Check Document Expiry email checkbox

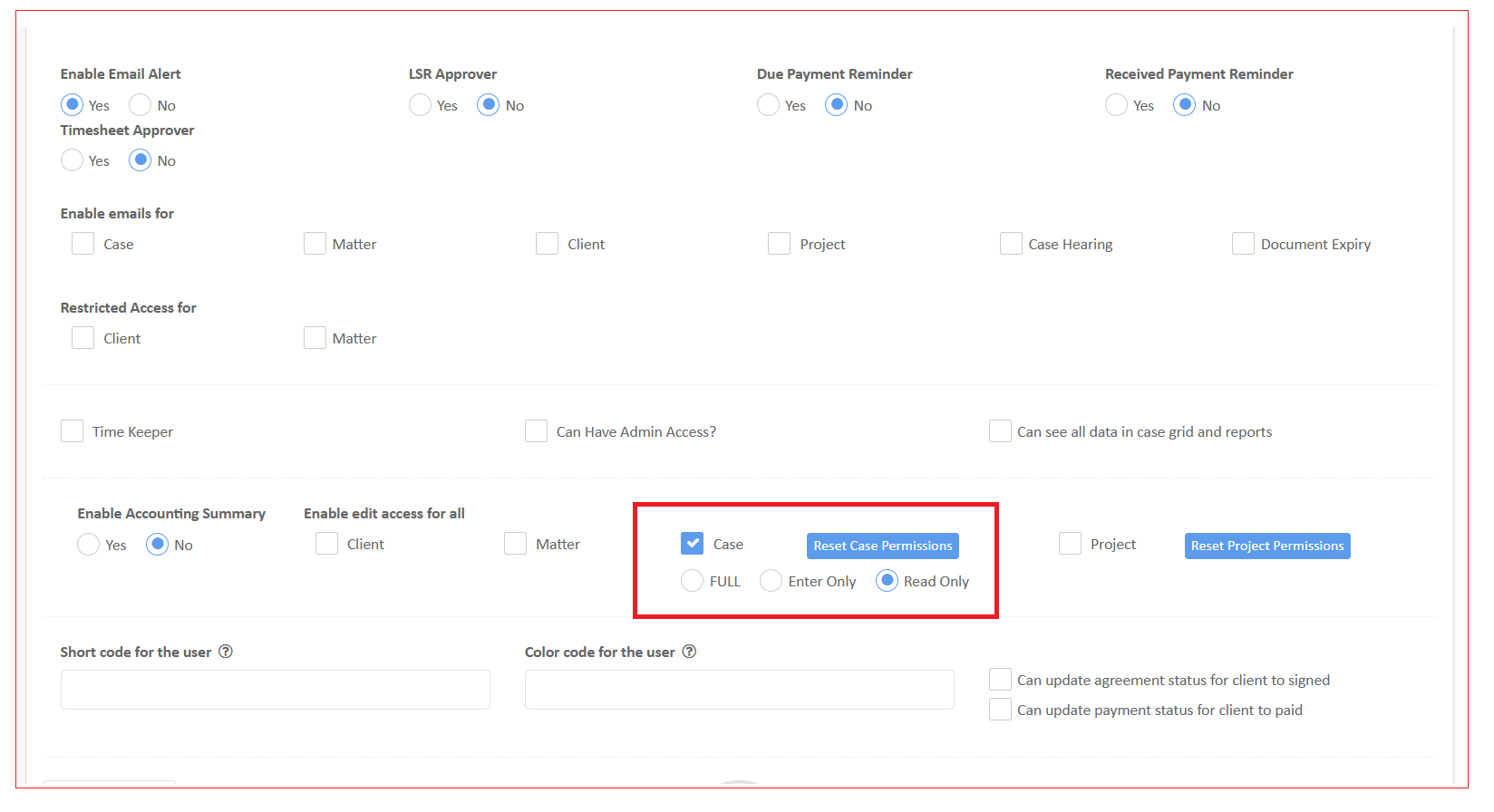coord(1244,244)
